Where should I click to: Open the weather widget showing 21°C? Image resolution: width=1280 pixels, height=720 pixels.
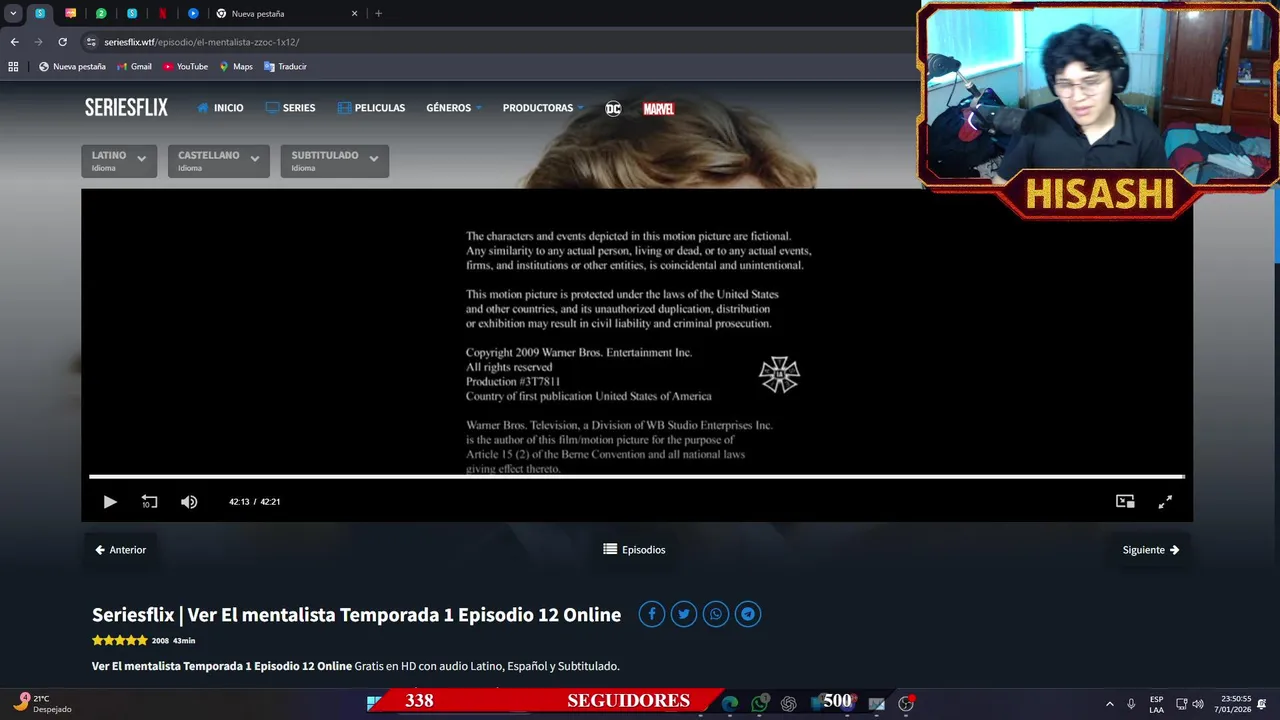pyautogui.click(x=44, y=704)
